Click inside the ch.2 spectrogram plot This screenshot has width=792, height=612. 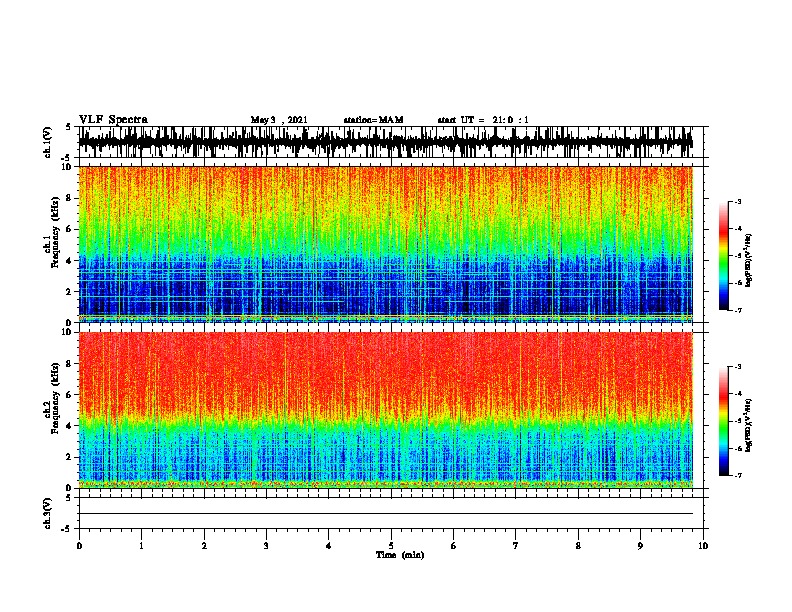pos(385,410)
